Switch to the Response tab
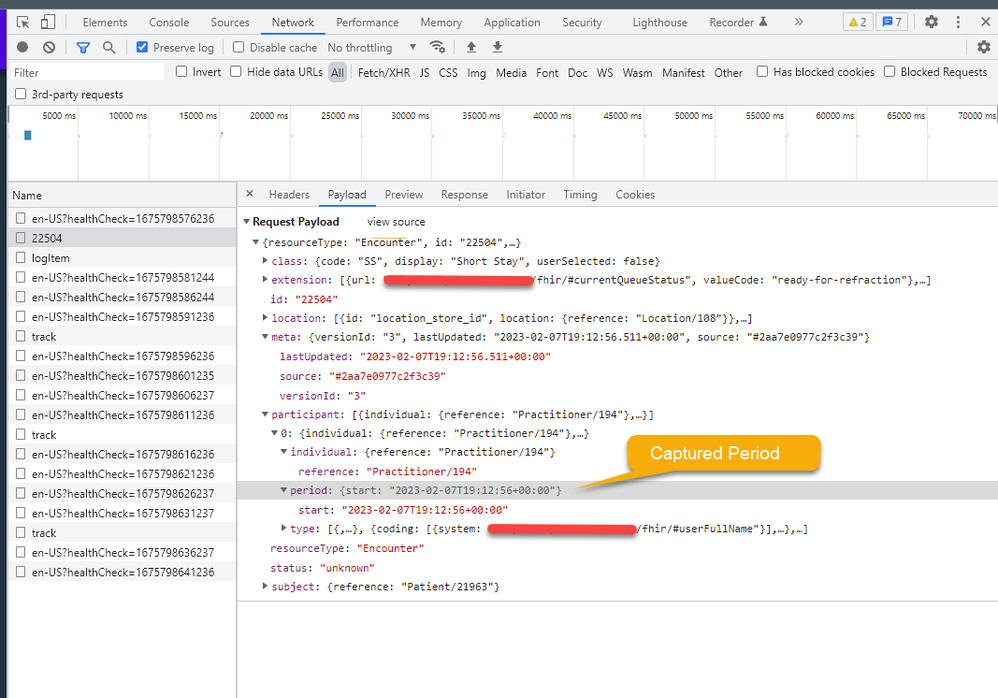Screen dimensions: 998x698 click(x=464, y=195)
